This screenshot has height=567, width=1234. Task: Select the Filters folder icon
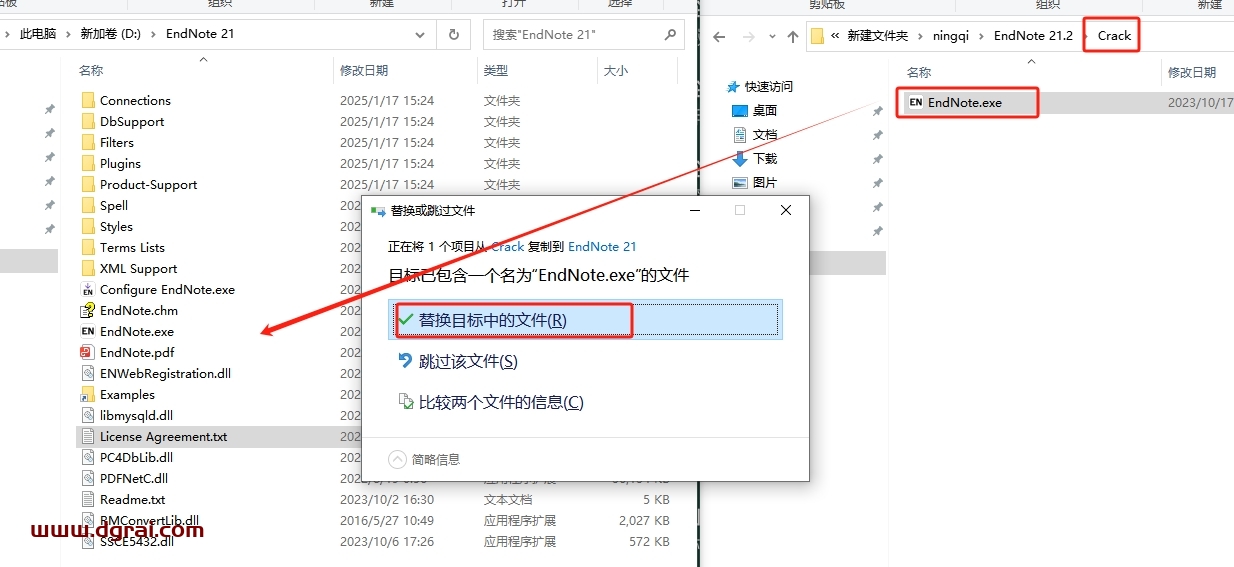pyautogui.click(x=88, y=142)
